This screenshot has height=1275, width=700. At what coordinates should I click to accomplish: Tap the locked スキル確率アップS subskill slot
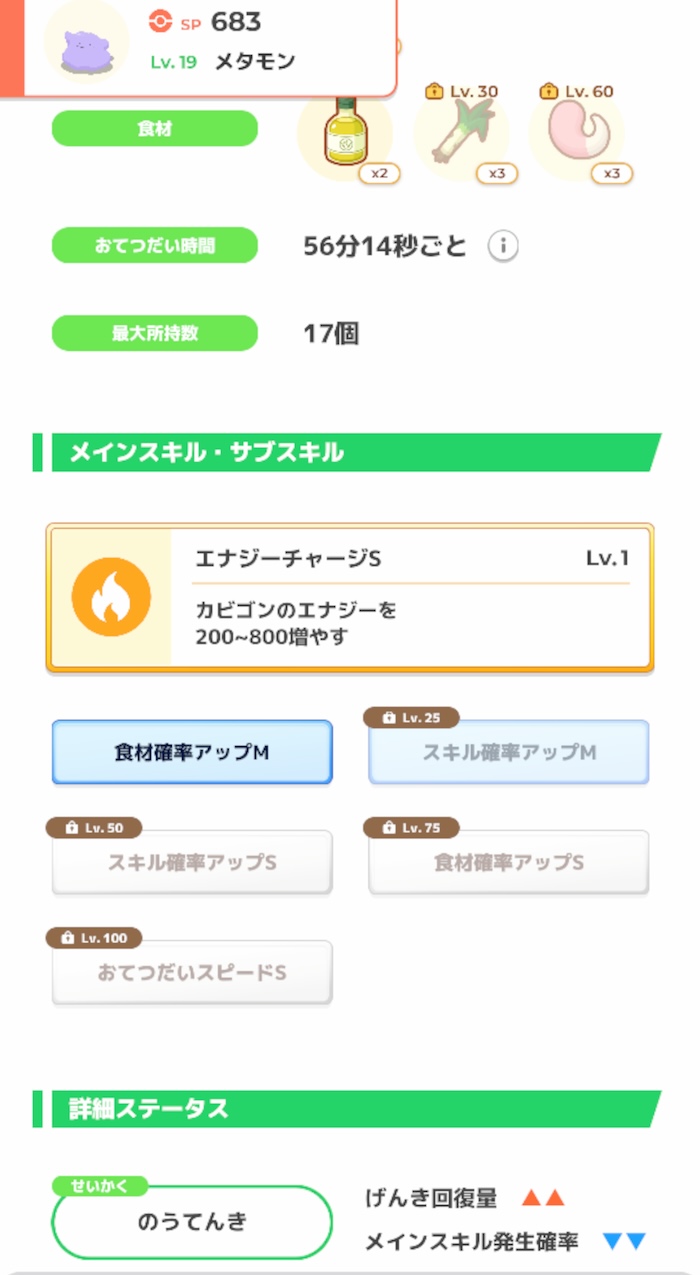point(191,862)
